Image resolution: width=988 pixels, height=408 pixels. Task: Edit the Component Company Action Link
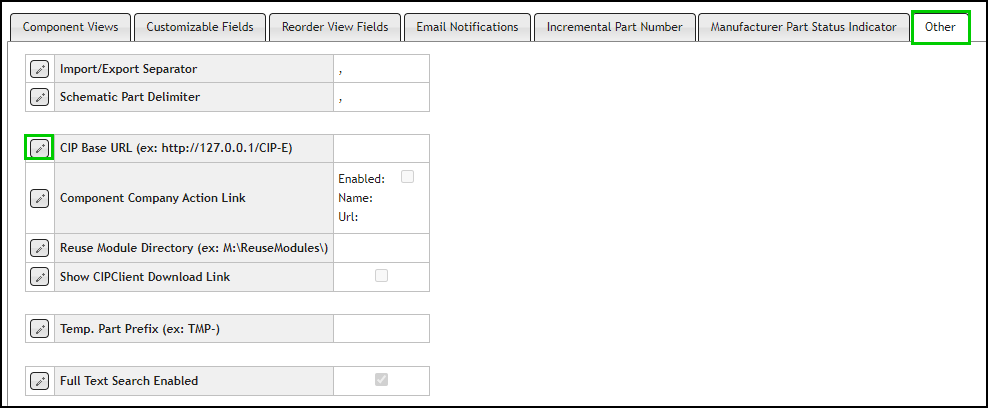(x=40, y=198)
